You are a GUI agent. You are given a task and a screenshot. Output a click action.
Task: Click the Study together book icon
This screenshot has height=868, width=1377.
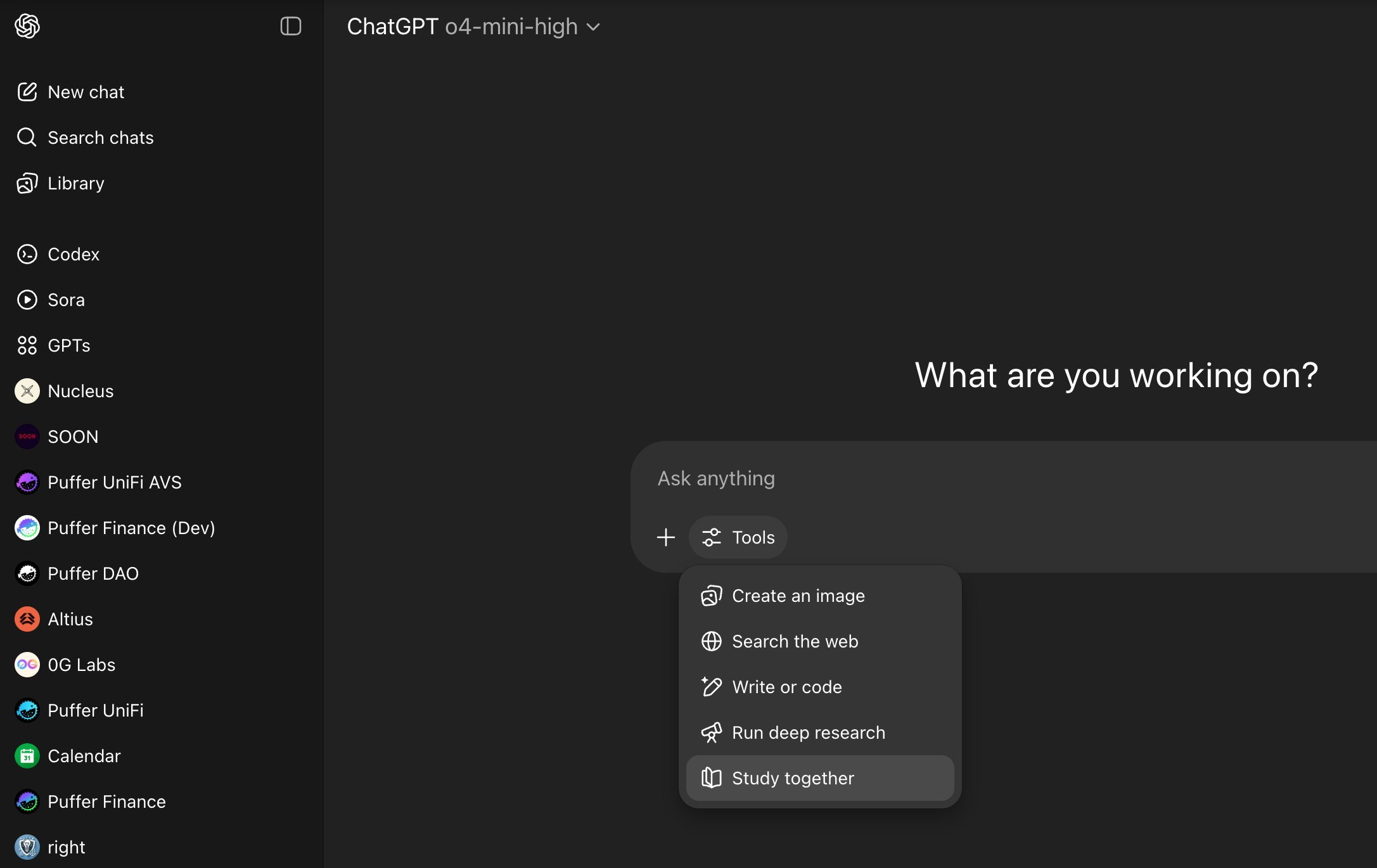coord(712,778)
